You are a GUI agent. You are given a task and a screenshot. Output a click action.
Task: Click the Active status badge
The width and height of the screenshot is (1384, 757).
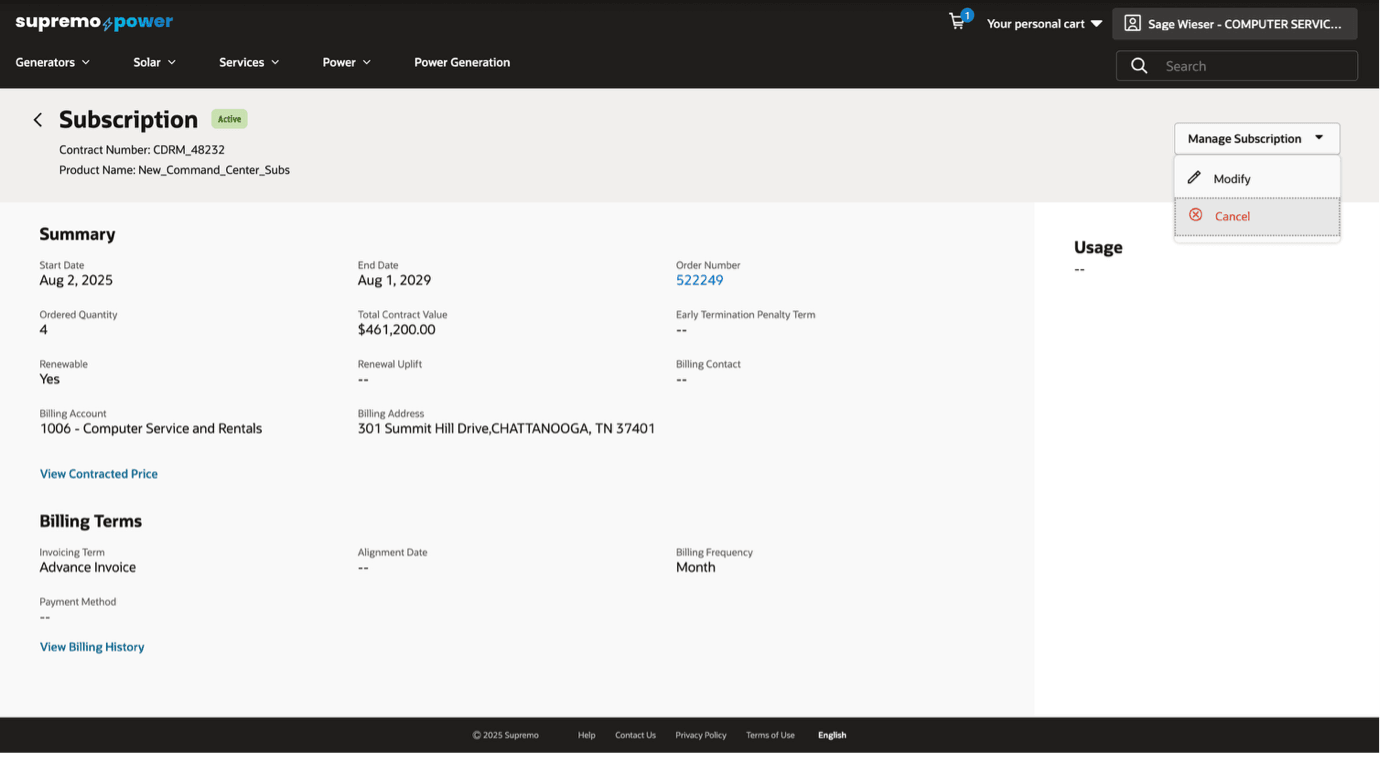tap(230, 119)
